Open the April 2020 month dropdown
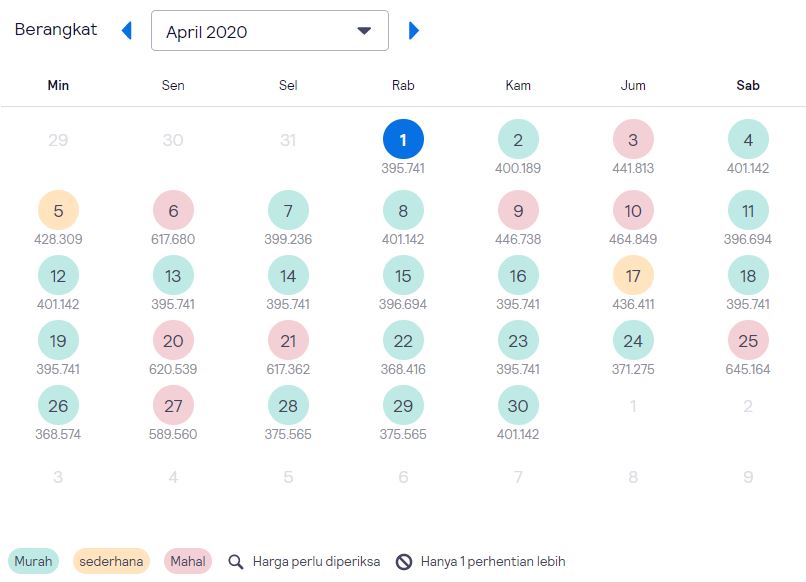 tap(270, 31)
